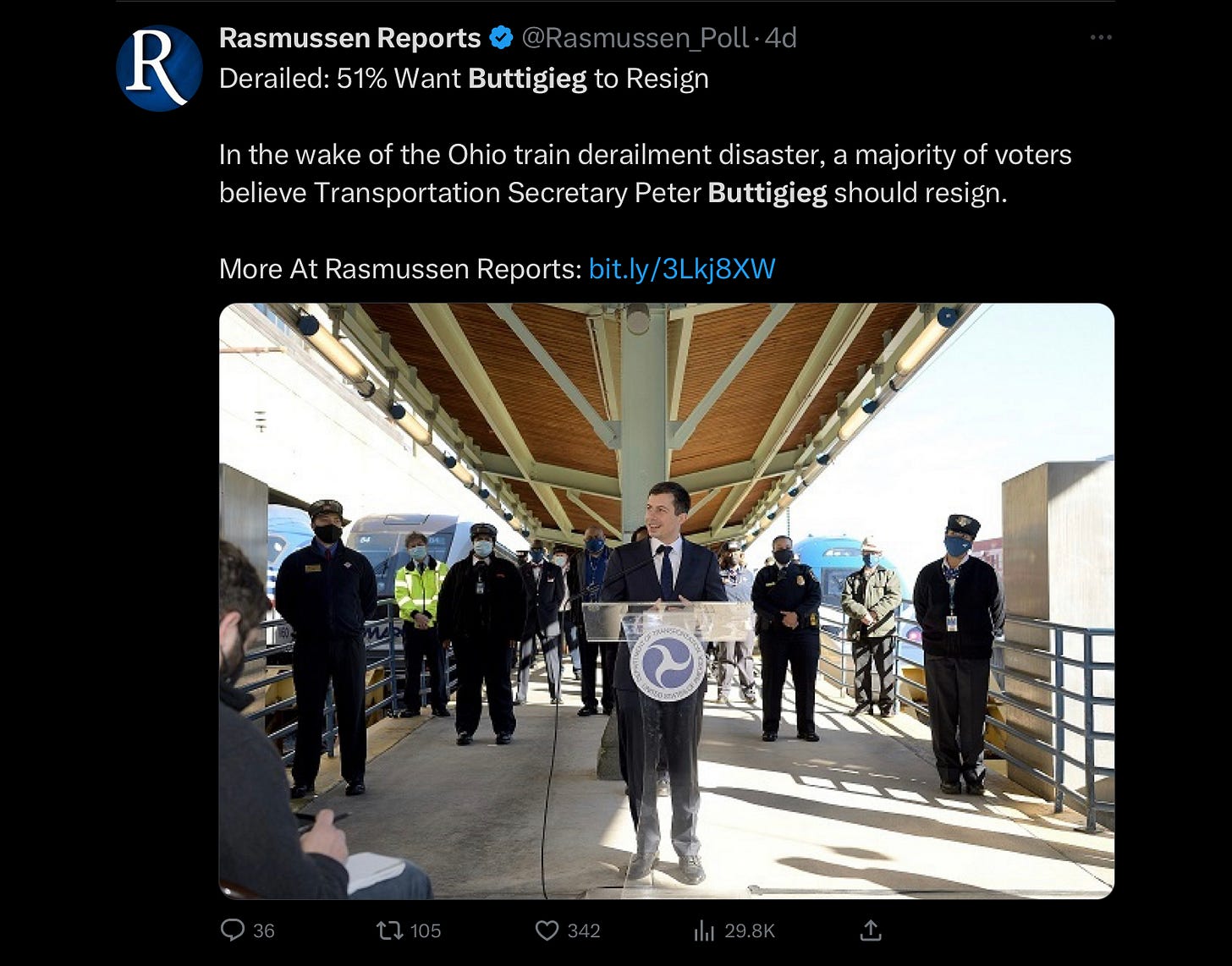Open the bit.ly/3LKj8XW link

coord(682,269)
